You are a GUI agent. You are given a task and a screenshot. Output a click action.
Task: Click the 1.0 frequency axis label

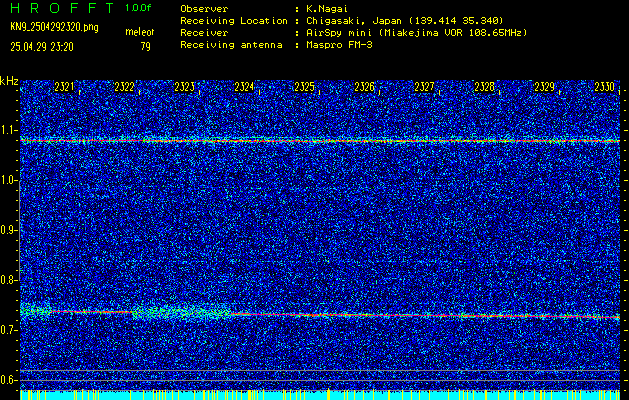pos(10,180)
